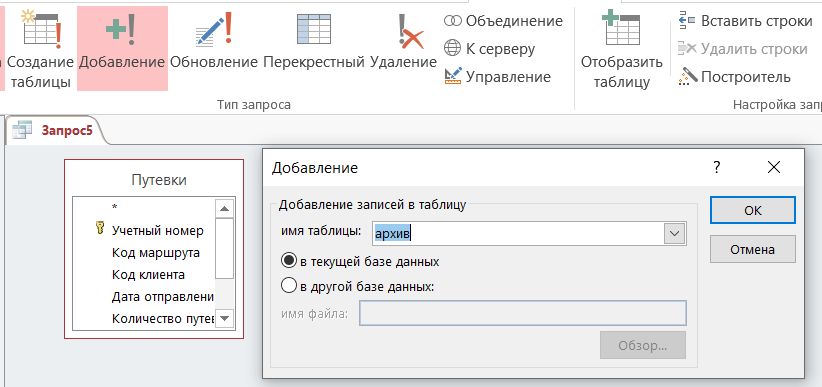
Task: Choose the Обновление update query icon
Action: pos(214,48)
